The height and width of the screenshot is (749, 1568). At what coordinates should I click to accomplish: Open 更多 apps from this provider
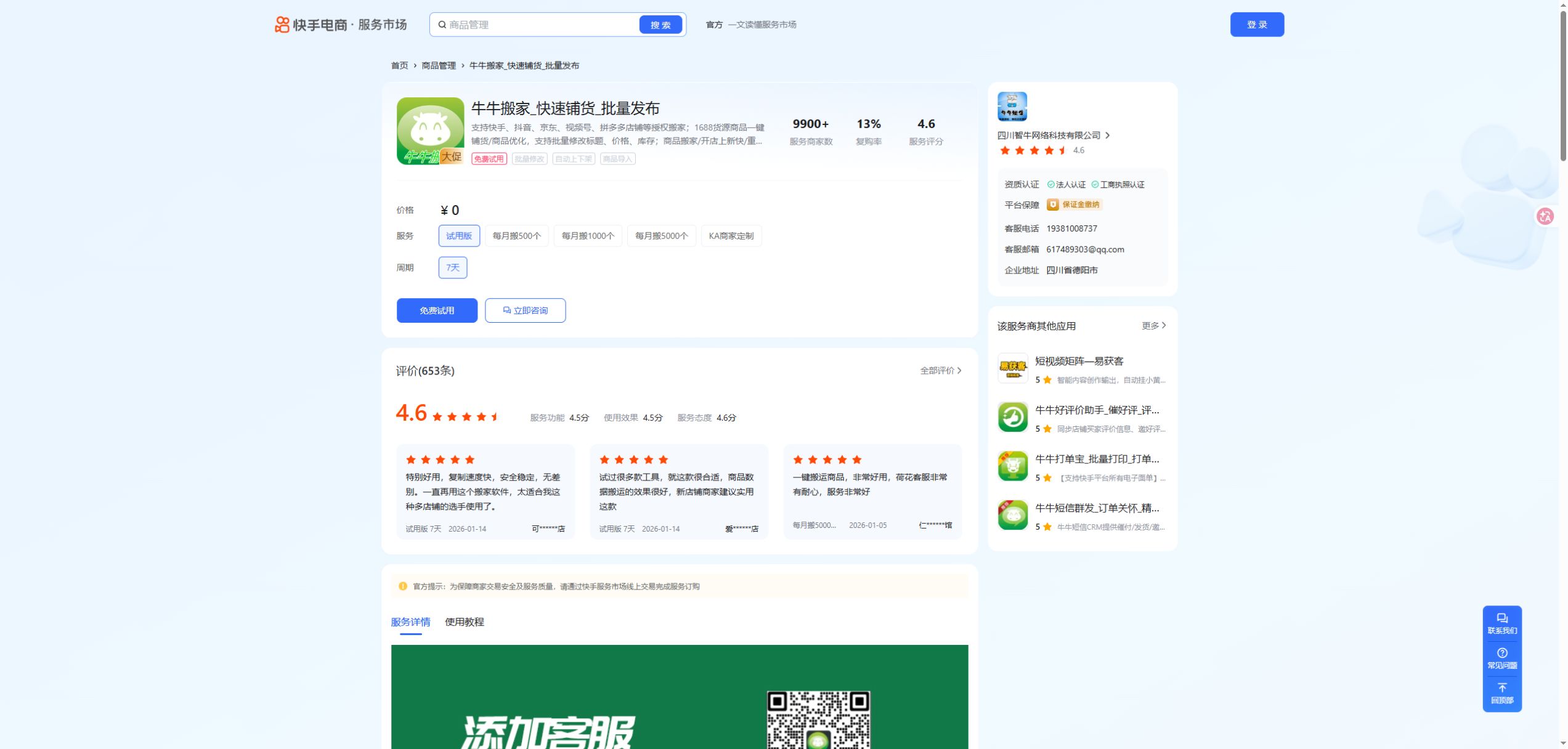click(x=1153, y=326)
